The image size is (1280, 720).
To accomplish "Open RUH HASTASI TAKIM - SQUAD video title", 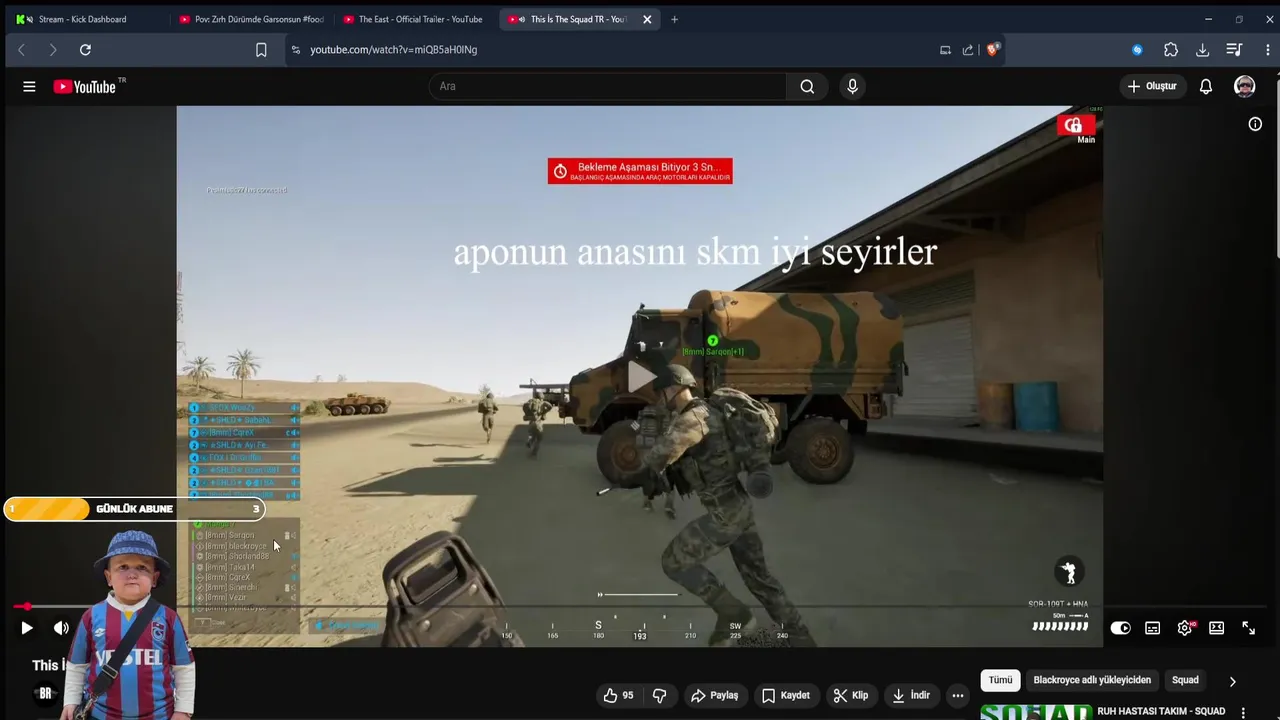I will tap(1161, 712).
